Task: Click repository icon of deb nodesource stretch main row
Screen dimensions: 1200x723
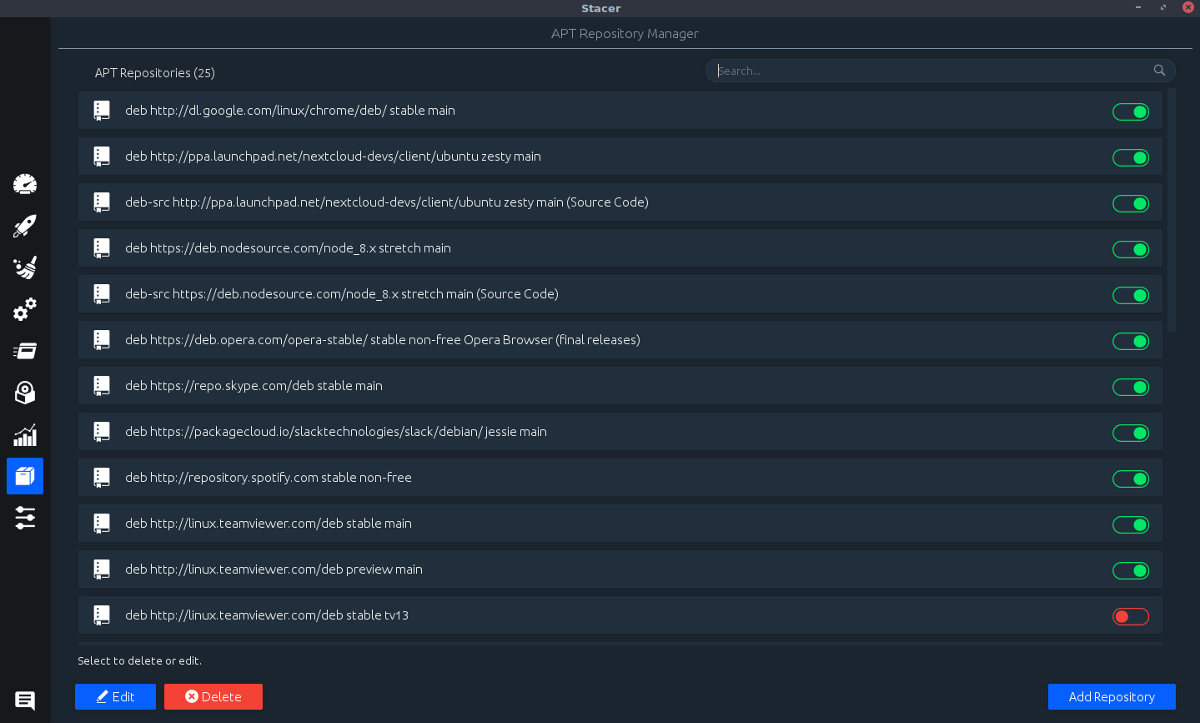Action: pos(101,248)
